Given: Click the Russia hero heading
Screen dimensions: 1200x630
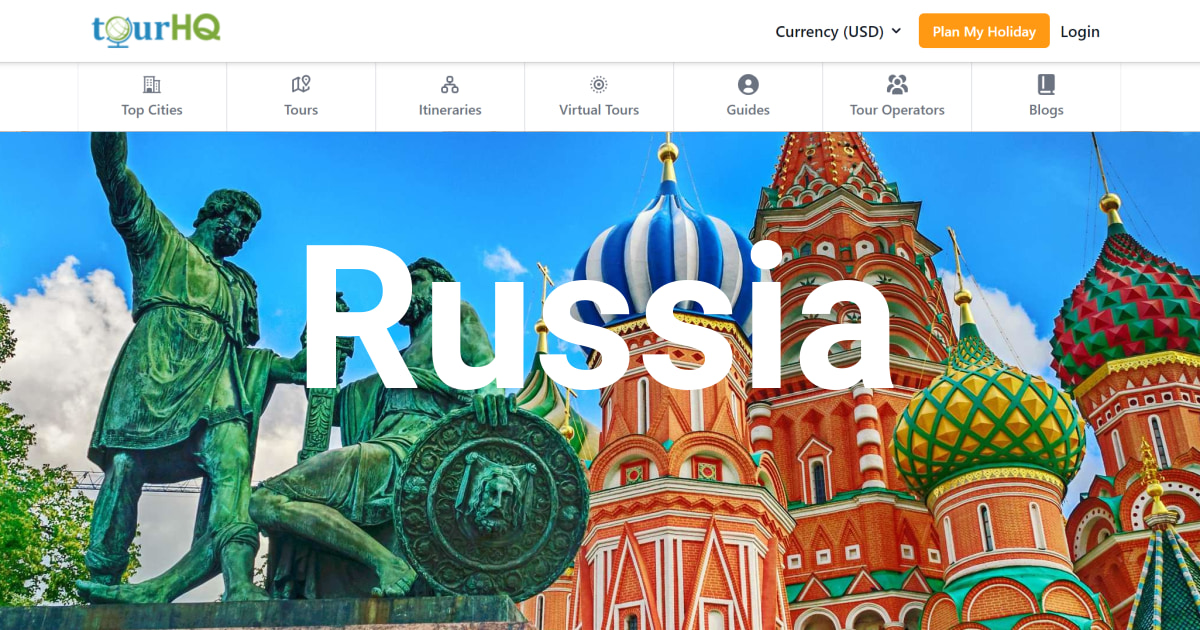Looking at the screenshot, I should pyautogui.click(x=598, y=317).
